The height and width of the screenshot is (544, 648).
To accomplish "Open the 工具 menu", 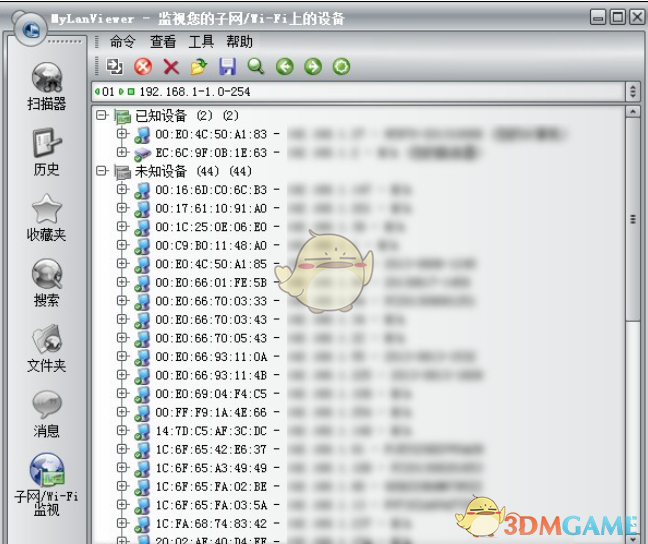I will [201, 42].
